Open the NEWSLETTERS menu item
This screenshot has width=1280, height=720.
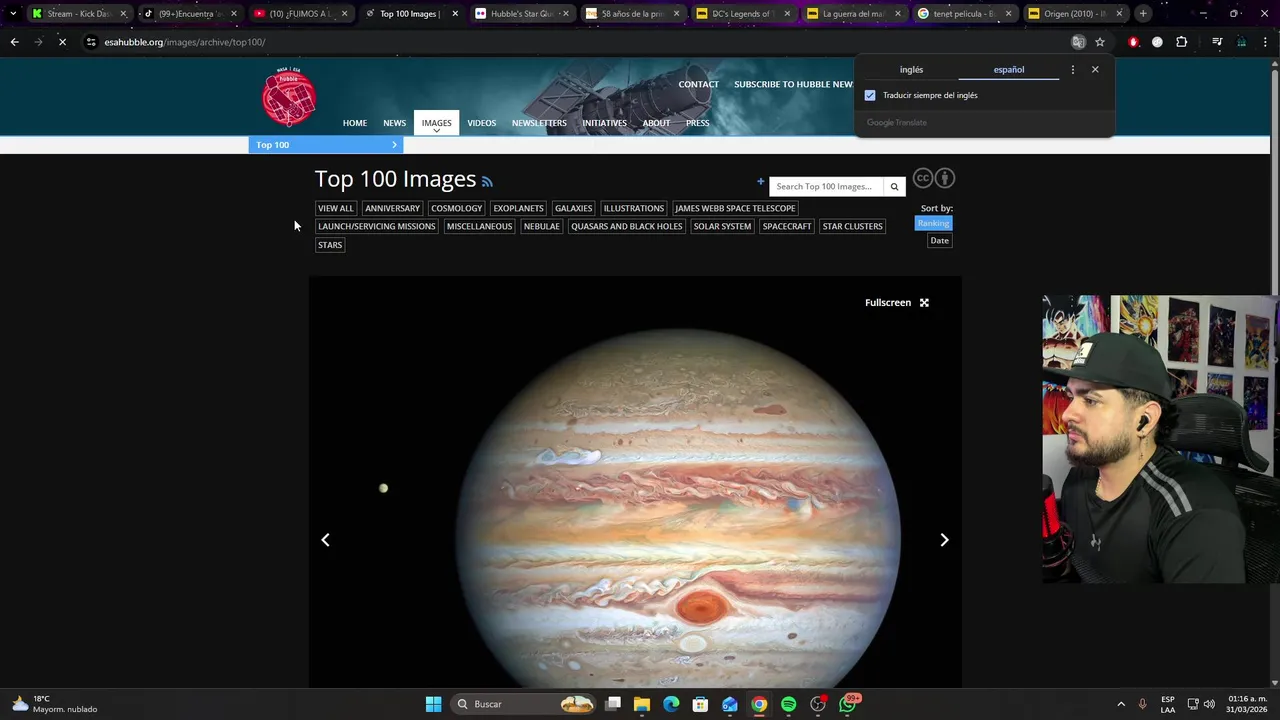539,123
